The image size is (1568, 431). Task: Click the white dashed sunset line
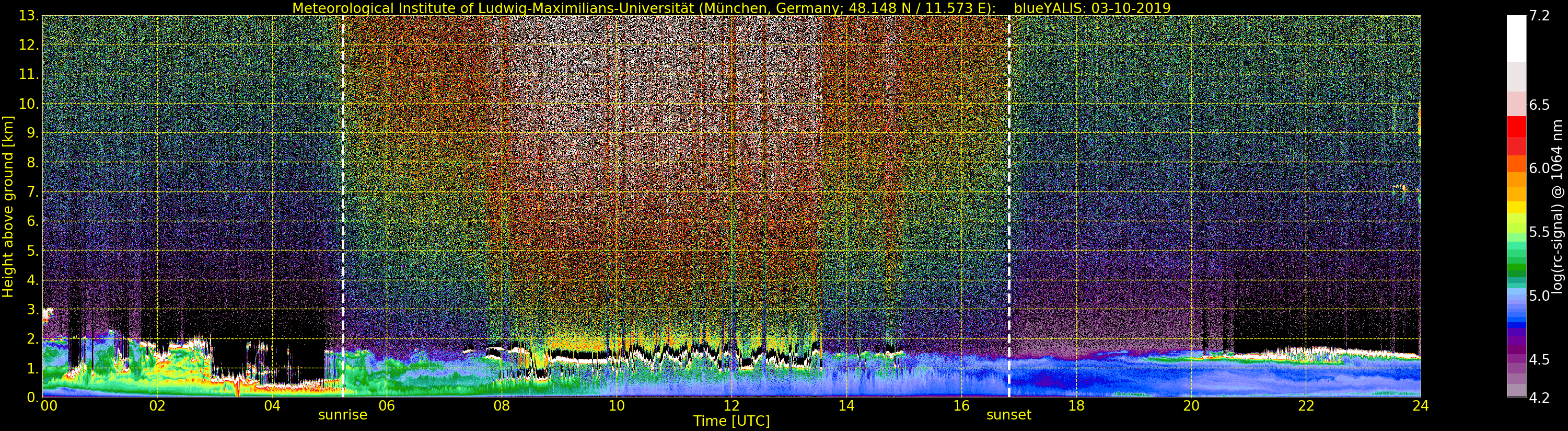point(1009,183)
